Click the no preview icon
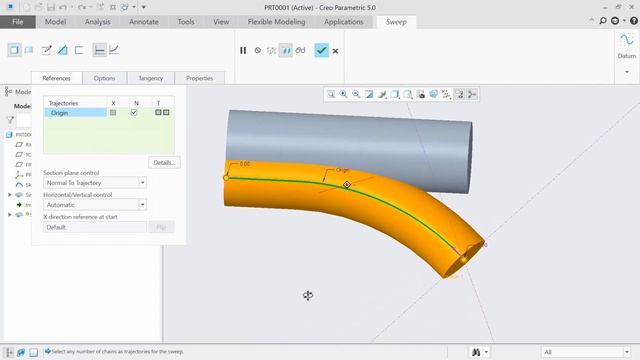This screenshot has height=360, width=640. [x=258, y=50]
